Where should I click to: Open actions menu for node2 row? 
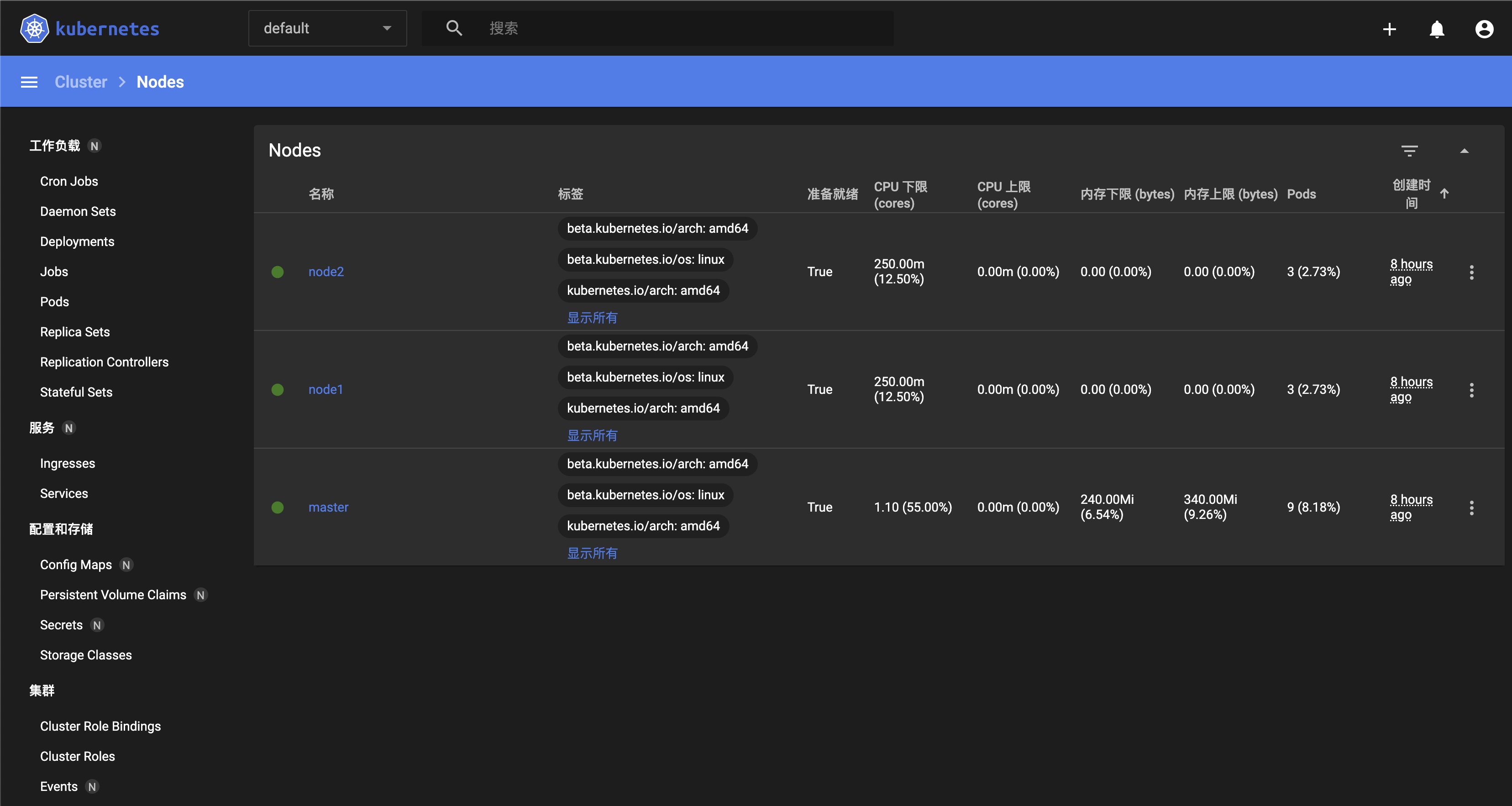click(1471, 272)
